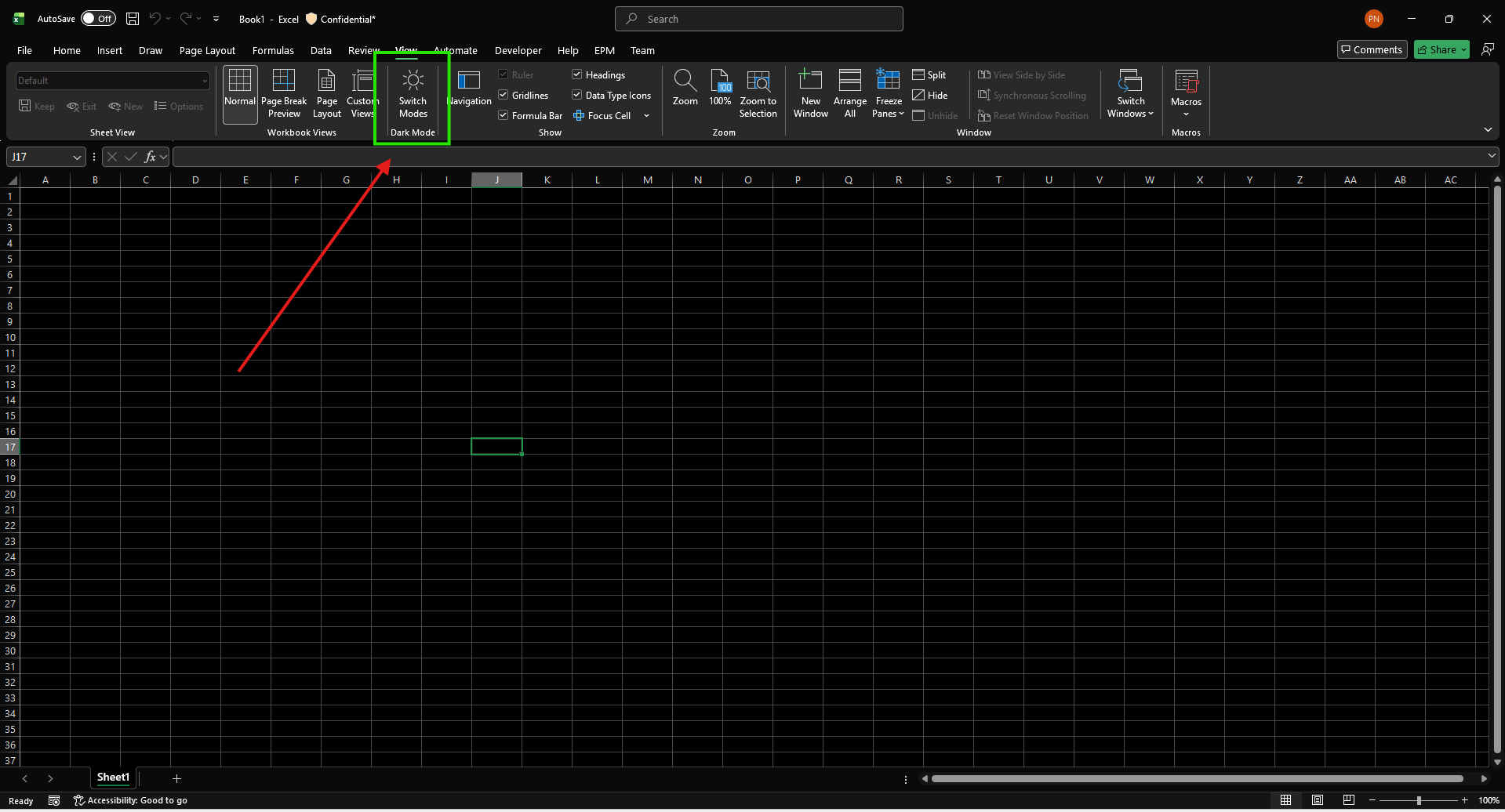
Task: Open the Freeze Panes dropdown
Action: click(889, 95)
